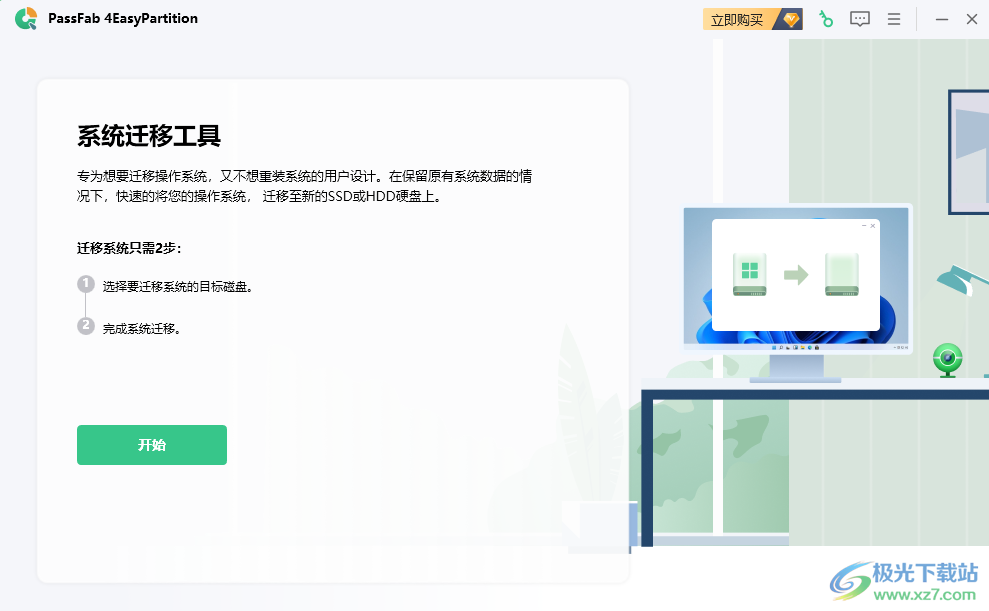Select step 2 circle indicator

(x=86, y=325)
